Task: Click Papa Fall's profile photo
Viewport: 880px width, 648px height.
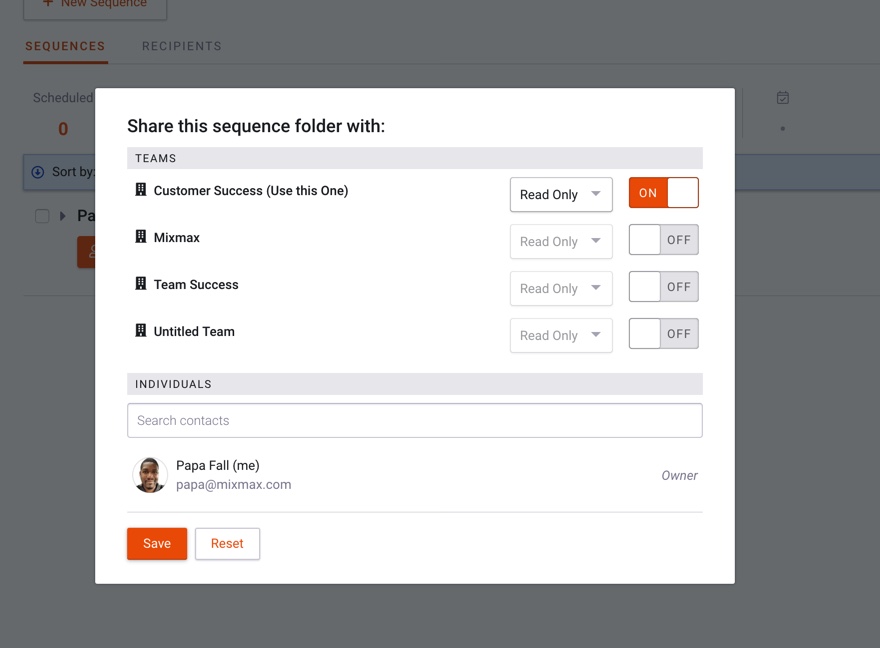Action: click(x=150, y=475)
